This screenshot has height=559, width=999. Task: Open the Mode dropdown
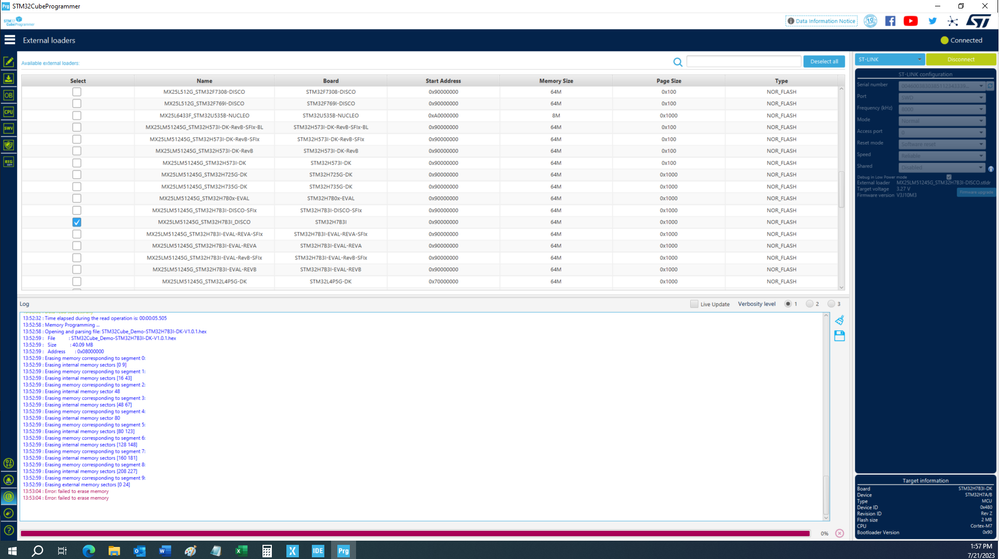pos(942,120)
